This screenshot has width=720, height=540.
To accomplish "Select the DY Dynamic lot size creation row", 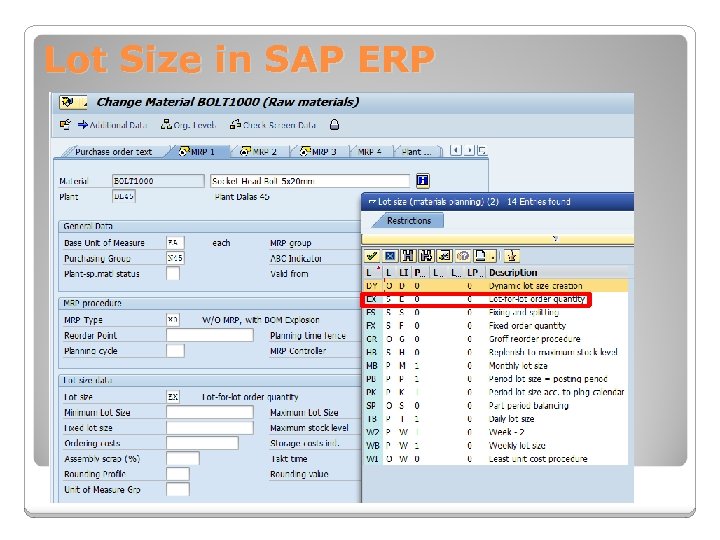I will [495, 286].
